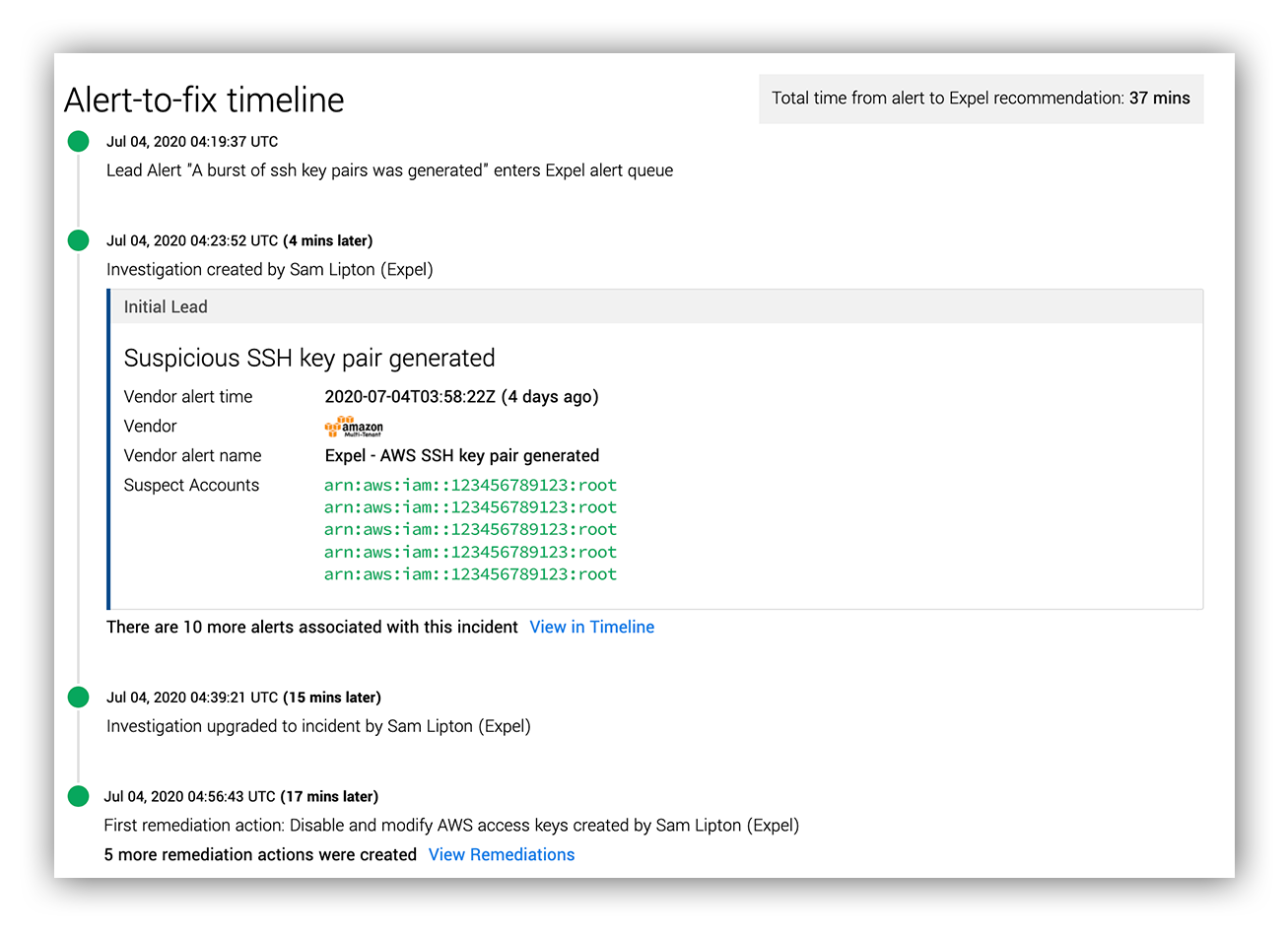Select the second suspect account ARN

(471, 507)
